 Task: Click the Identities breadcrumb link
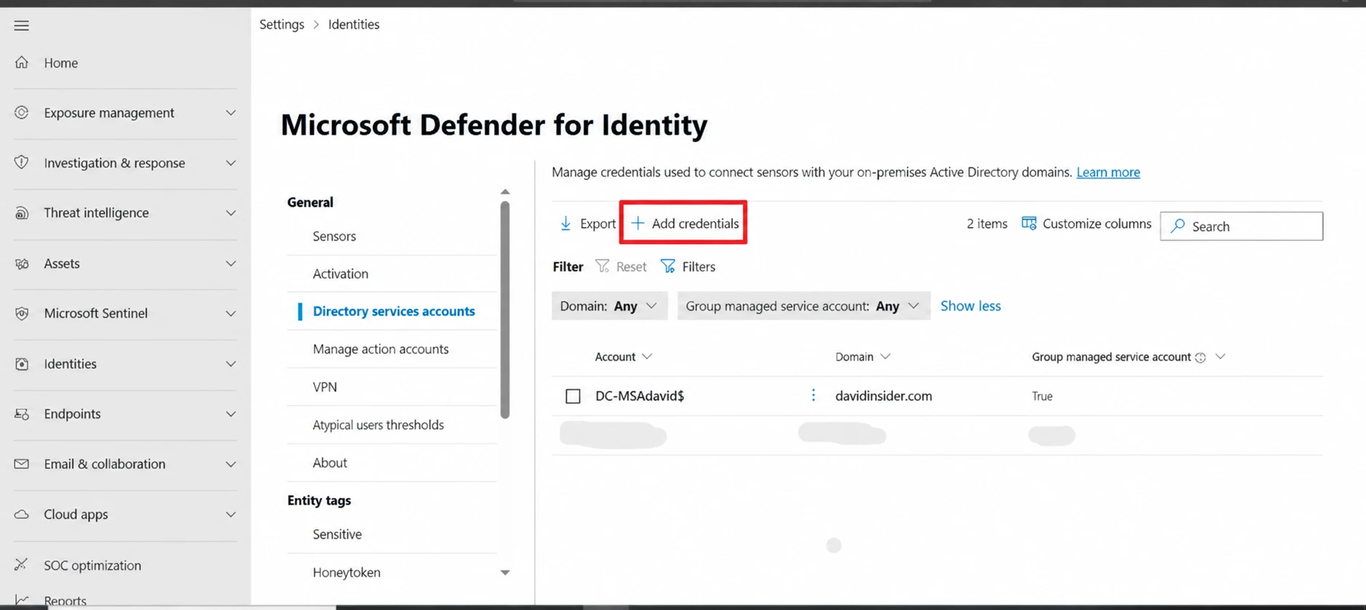point(354,24)
